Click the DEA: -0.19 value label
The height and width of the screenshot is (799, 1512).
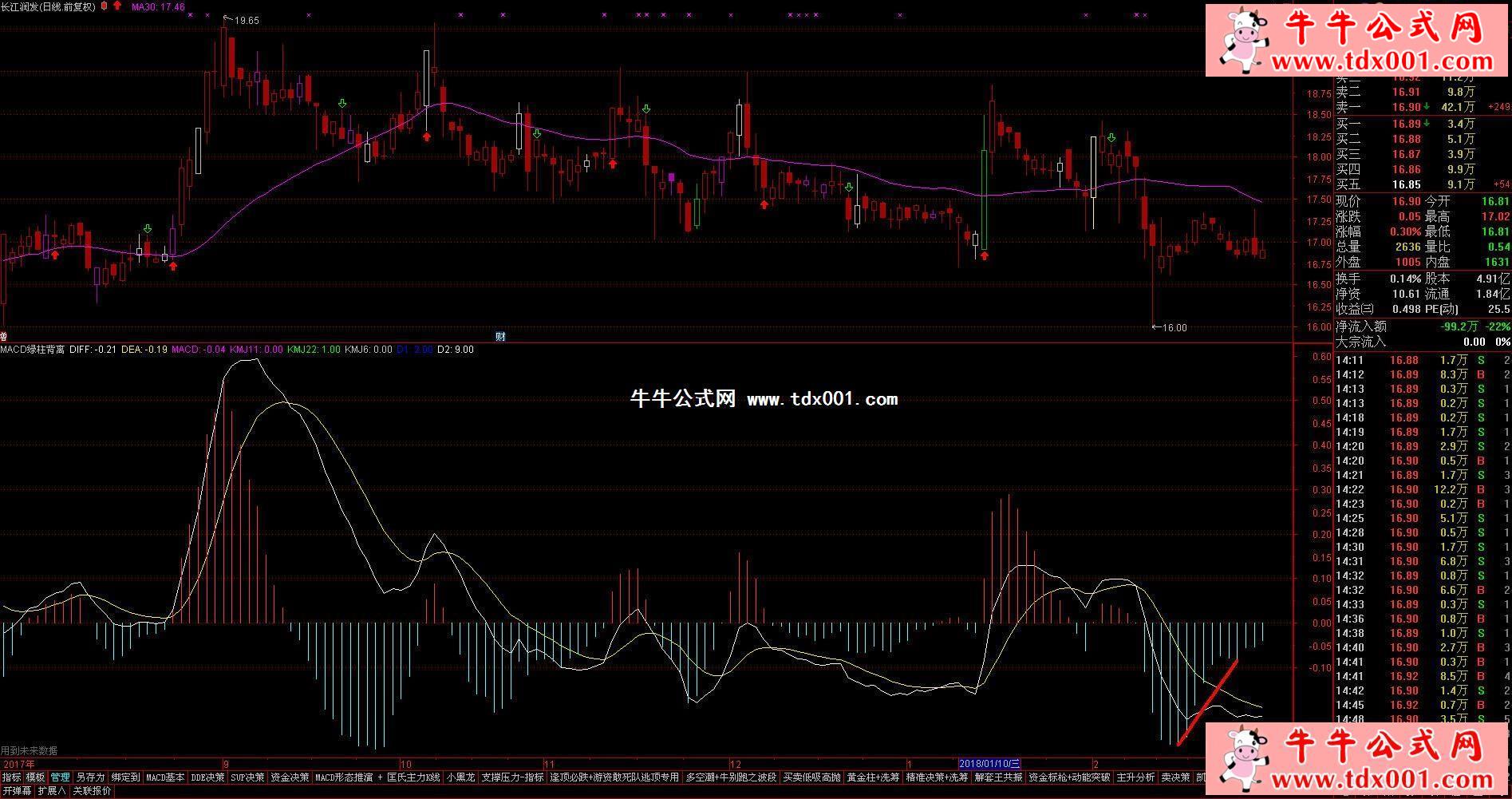click(x=144, y=350)
